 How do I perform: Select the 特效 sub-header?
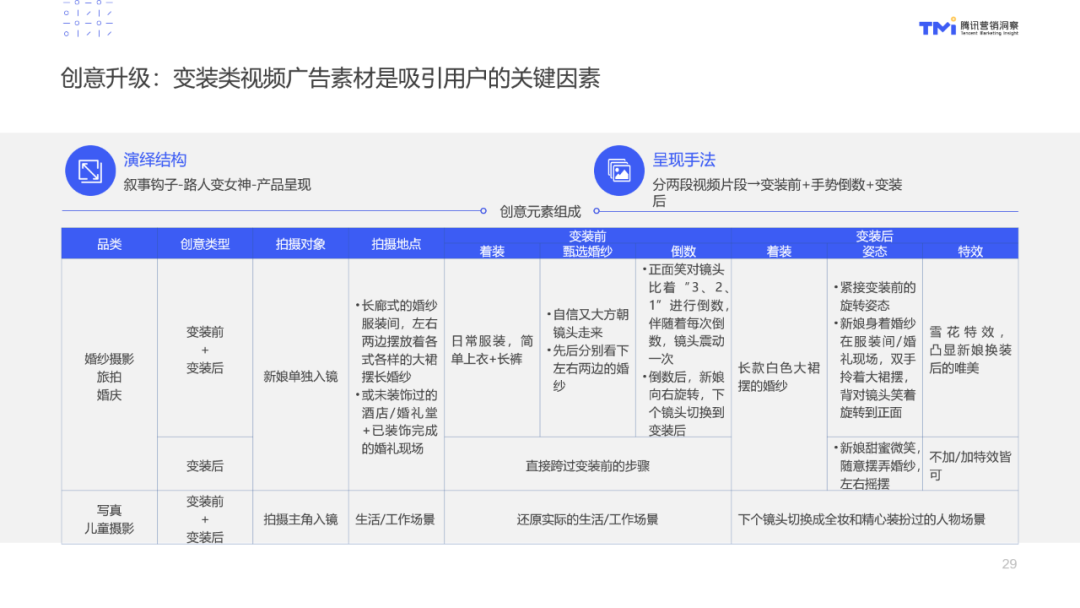pyautogui.click(x=970, y=251)
